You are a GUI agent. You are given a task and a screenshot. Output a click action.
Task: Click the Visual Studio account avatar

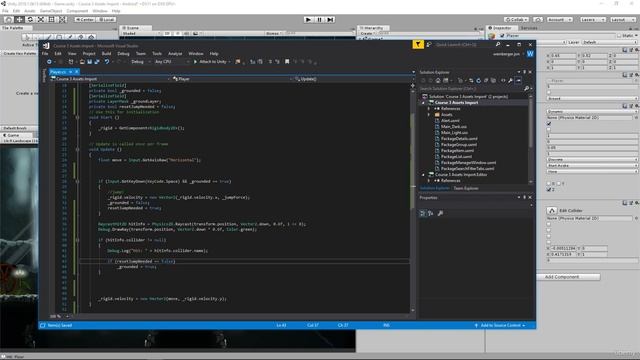(x=530, y=54)
